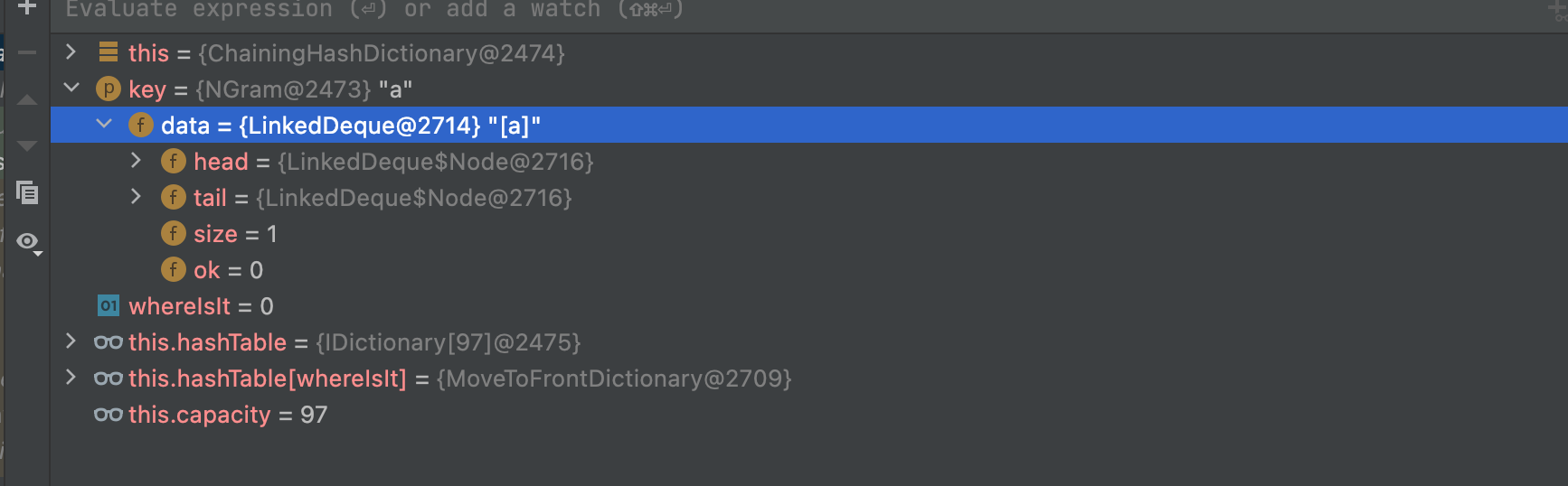Viewport: 1568px width, 486px height.
Task: Expand the this.hashTable[whereIsIt] watch
Action: tap(71, 378)
